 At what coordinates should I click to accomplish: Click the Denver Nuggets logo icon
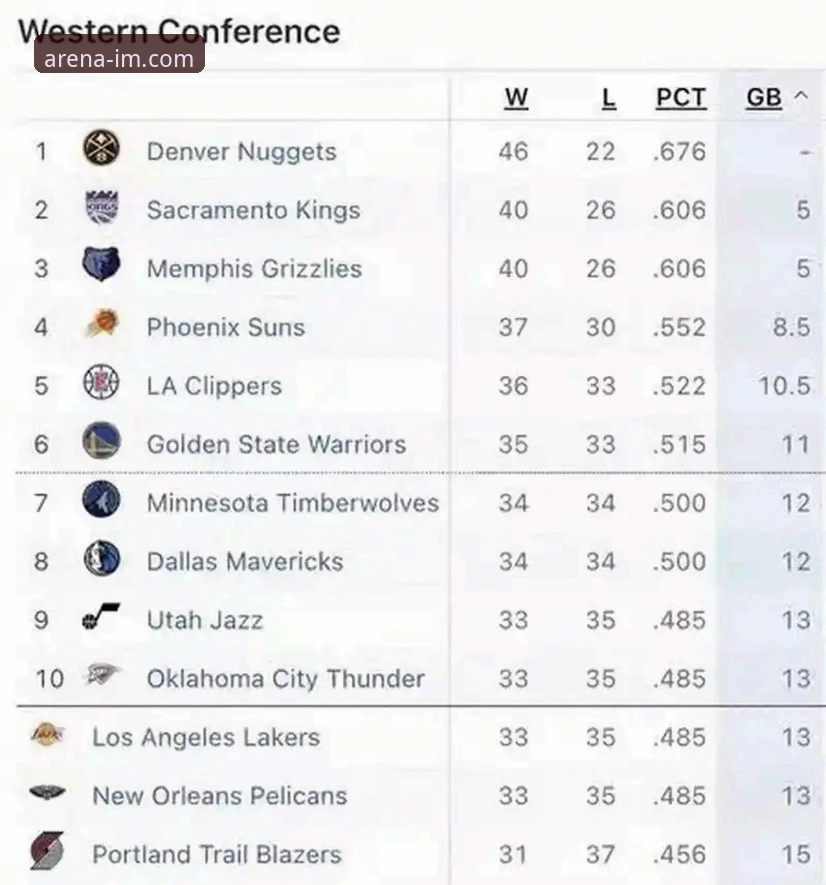tap(101, 150)
